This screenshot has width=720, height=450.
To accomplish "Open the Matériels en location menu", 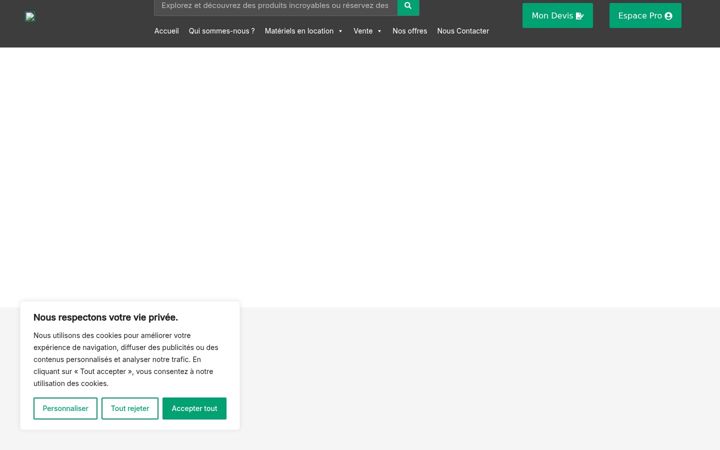I will 299,31.
